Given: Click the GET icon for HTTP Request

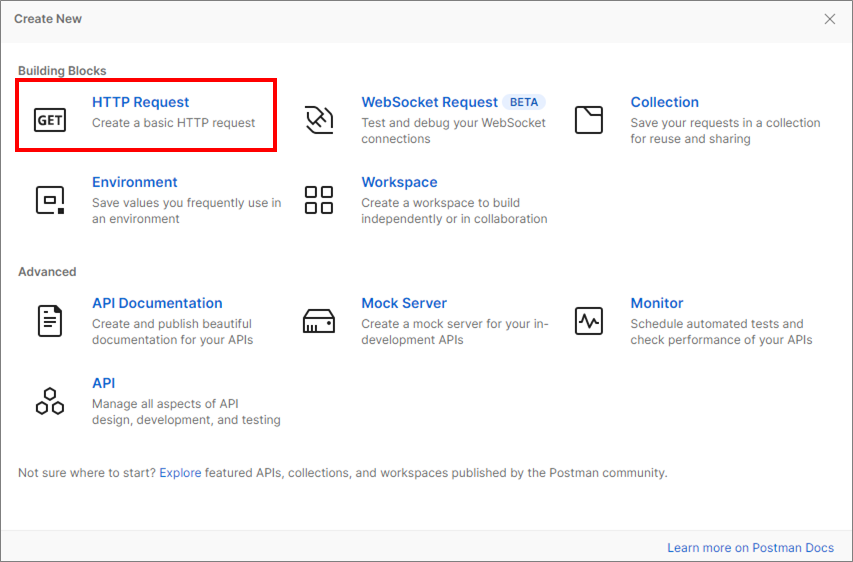Looking at the screenshot, I should coord(49,120).
